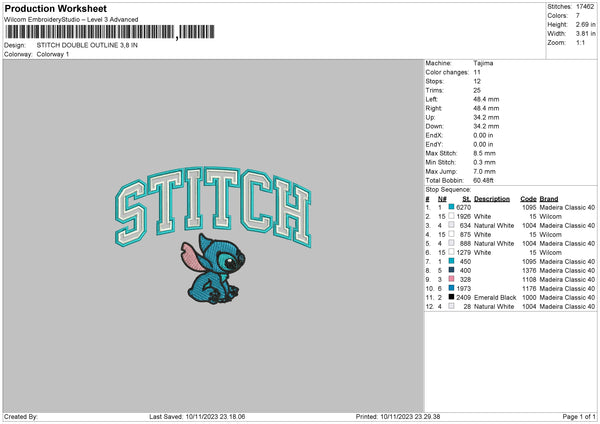This screenshot has width=600, height=424.
Task: Pick the pink swatch in stop row 328
Action: [452, 279]
